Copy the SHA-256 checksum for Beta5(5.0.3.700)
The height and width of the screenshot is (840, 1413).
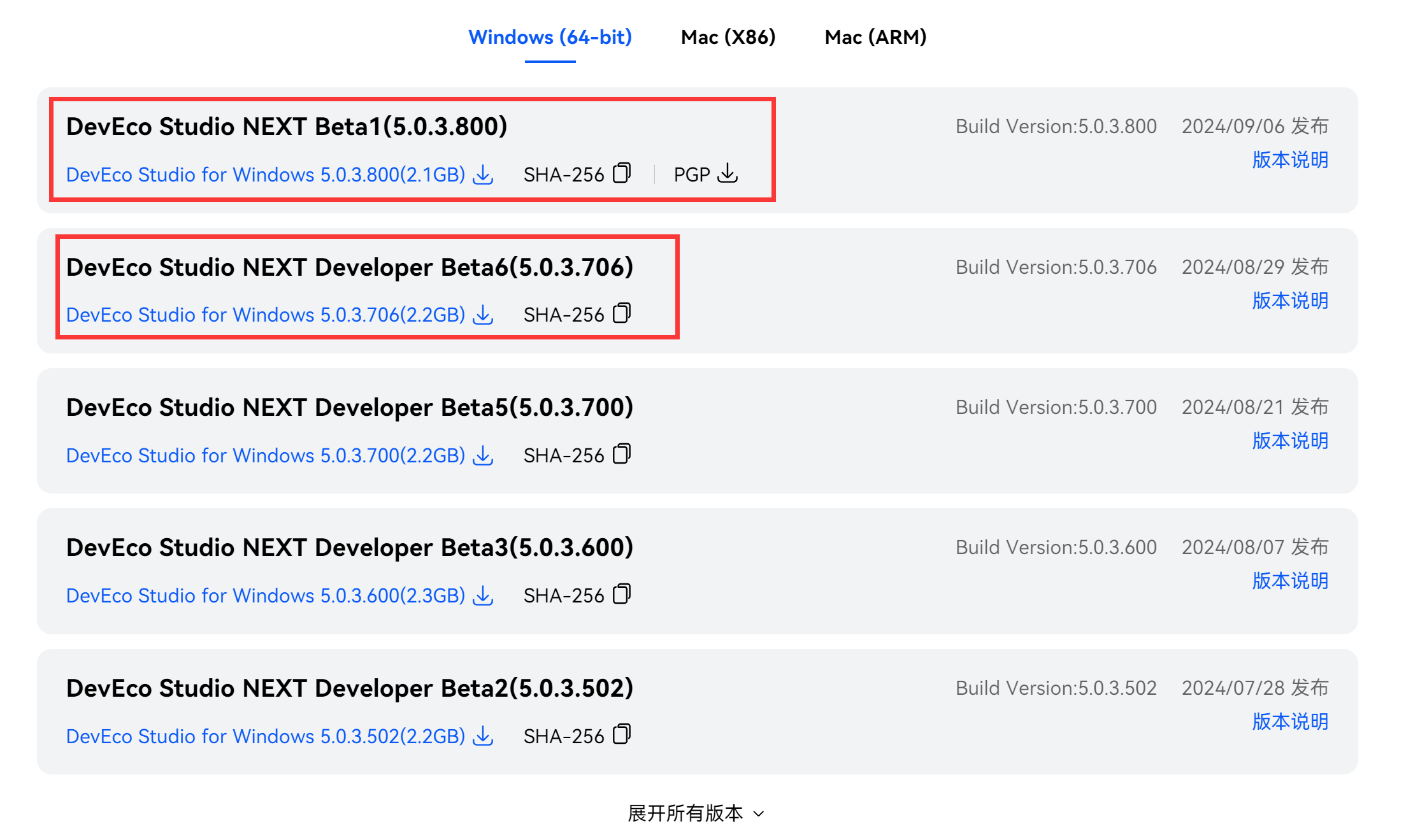pos(622,453)
